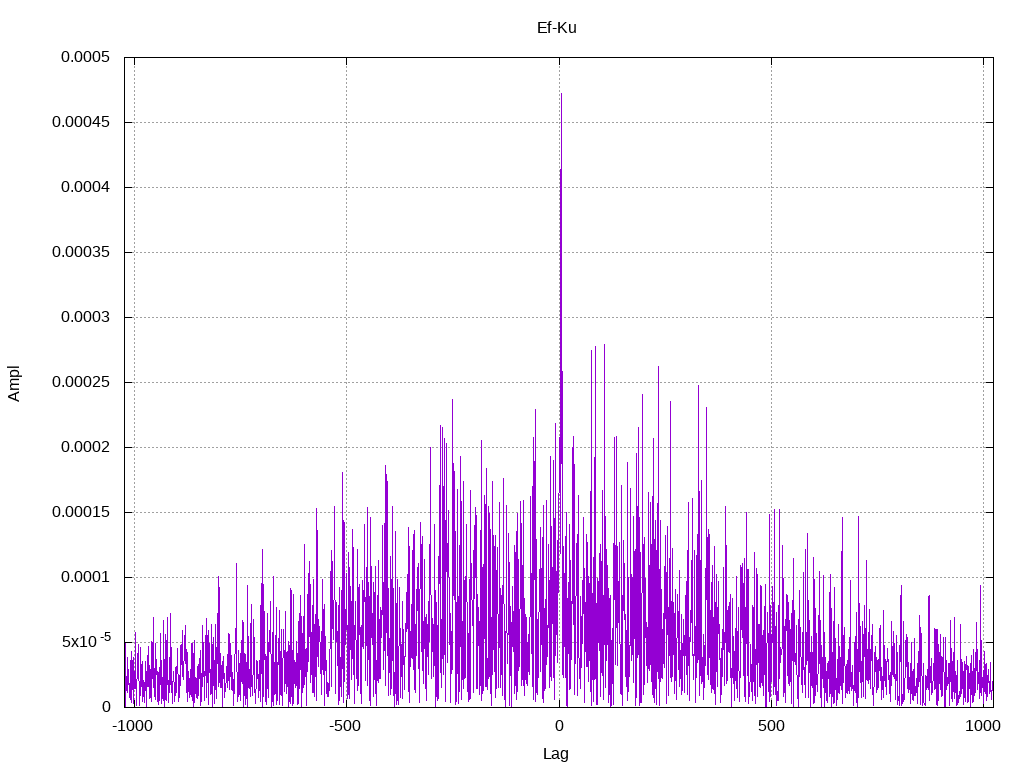The height and width of the screenshot is (768, 1024).
Task: Click the y-axis tick label 0.0003
Action: [86, 317]
